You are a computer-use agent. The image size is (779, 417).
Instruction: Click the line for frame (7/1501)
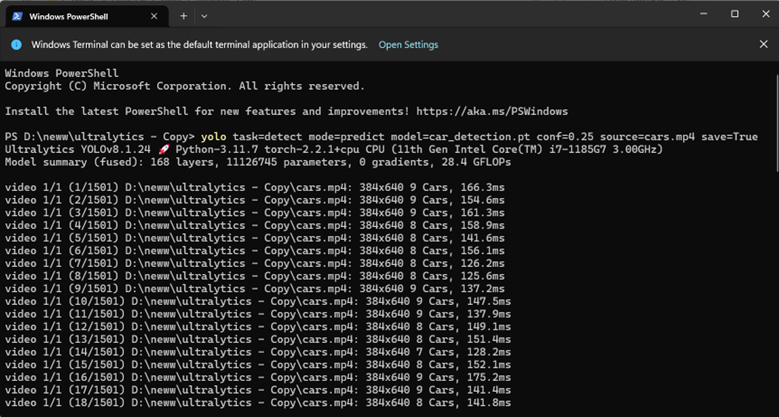[x=255, y=263]
